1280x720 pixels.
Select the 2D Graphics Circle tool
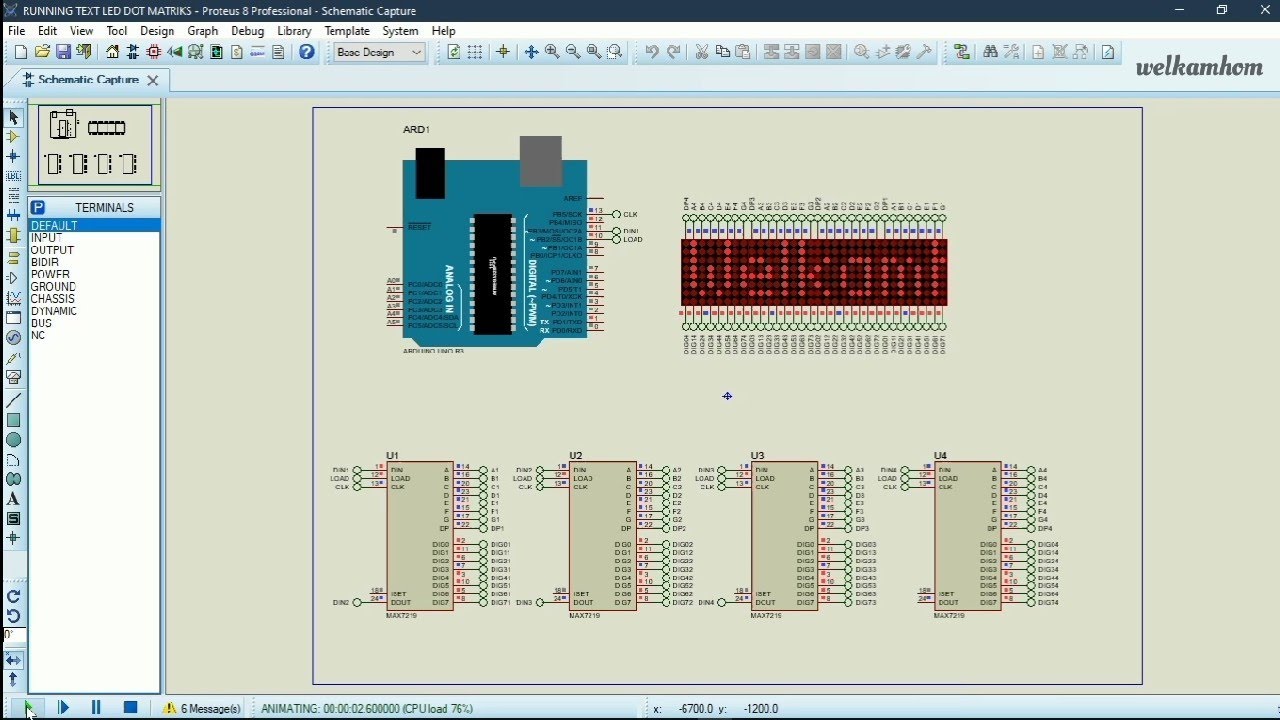[13, 440]
